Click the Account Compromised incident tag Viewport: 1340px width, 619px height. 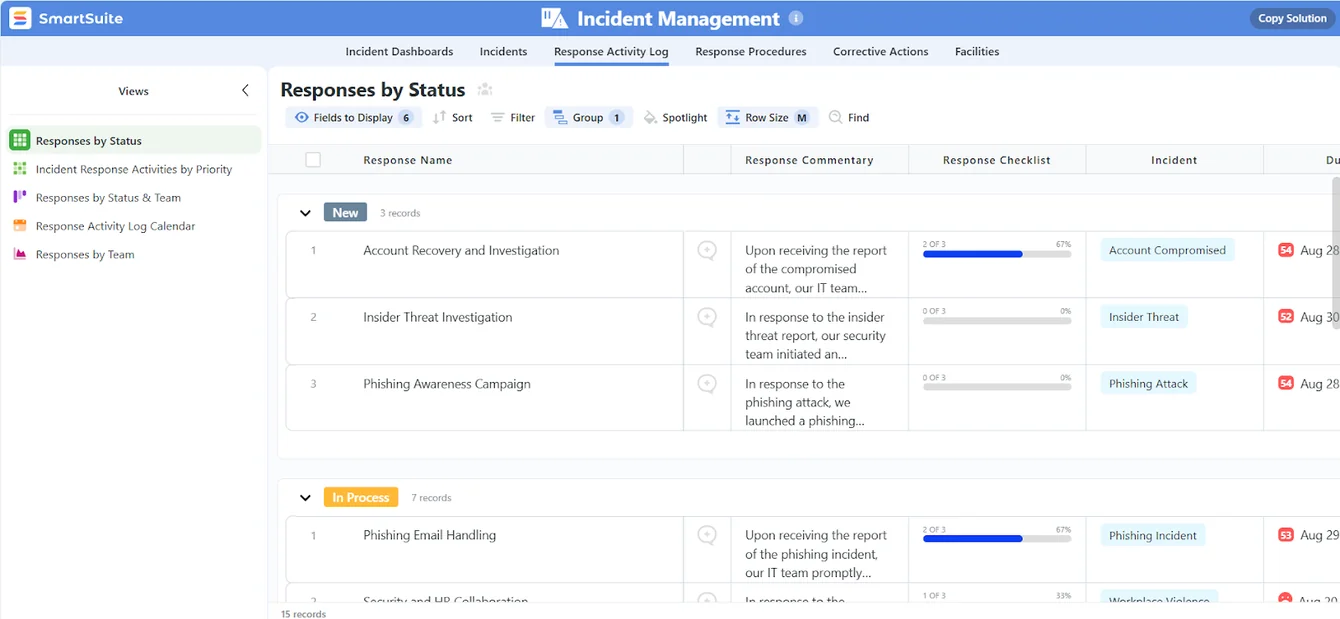click(x=1167, y=250)
